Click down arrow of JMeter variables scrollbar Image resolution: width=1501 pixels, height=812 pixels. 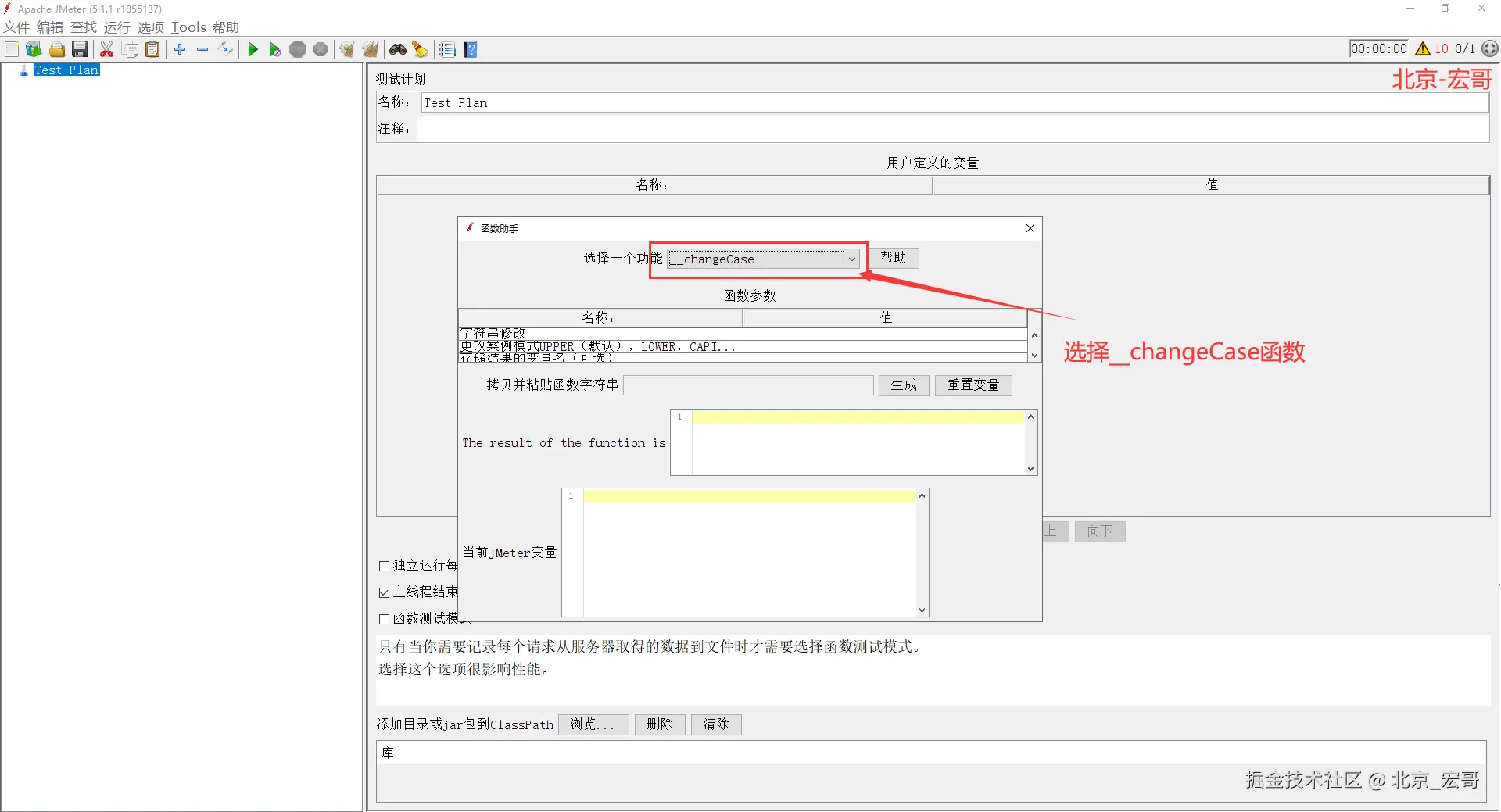[922, 610]
